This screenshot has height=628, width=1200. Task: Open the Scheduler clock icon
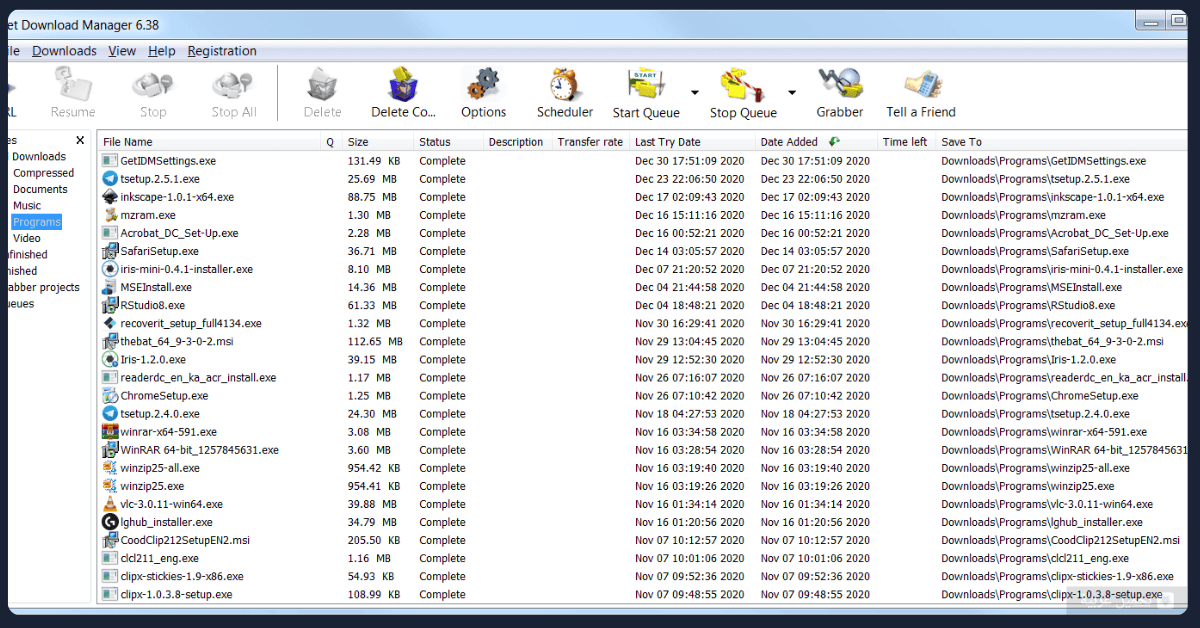click(565, 84)
